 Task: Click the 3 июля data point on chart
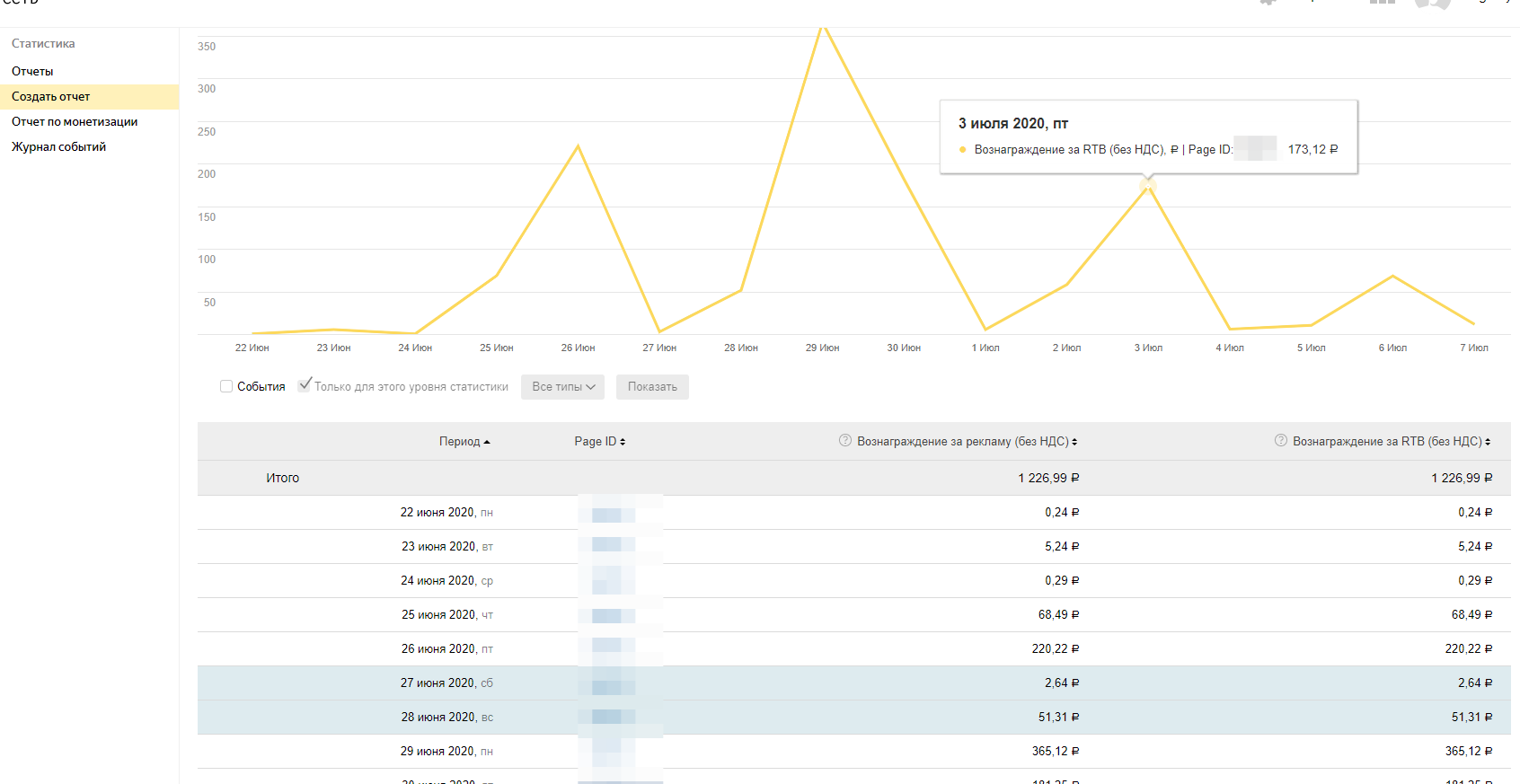click(x=1147, y=185)
